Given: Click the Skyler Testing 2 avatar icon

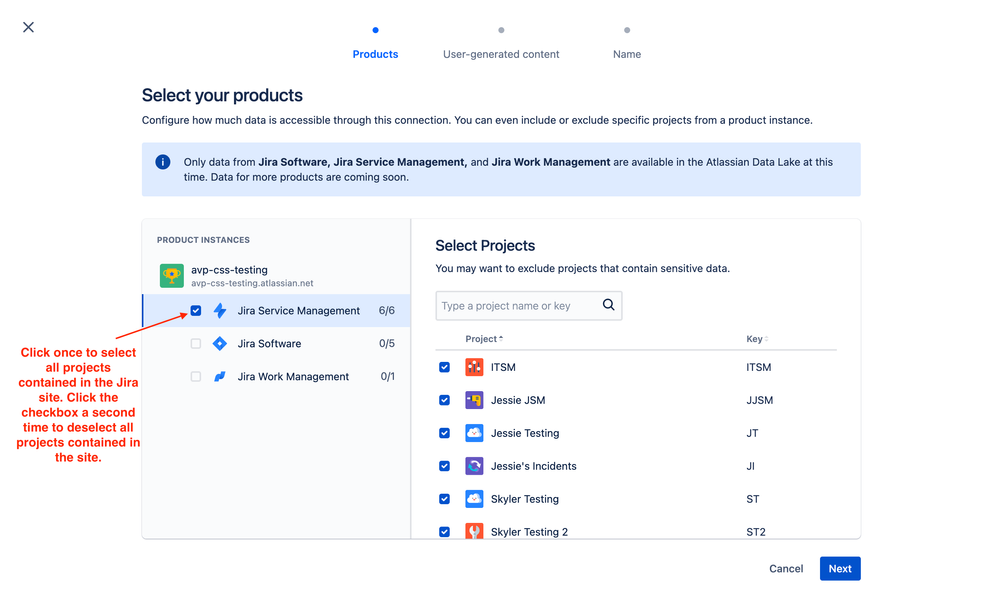Looking at the screenshot, I should (474, 531).
